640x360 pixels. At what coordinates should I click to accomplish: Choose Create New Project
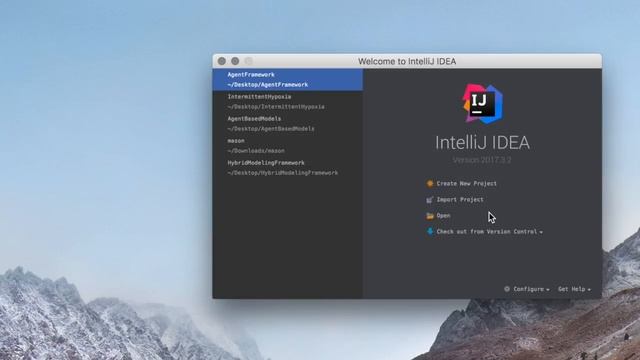pos(467,184)
